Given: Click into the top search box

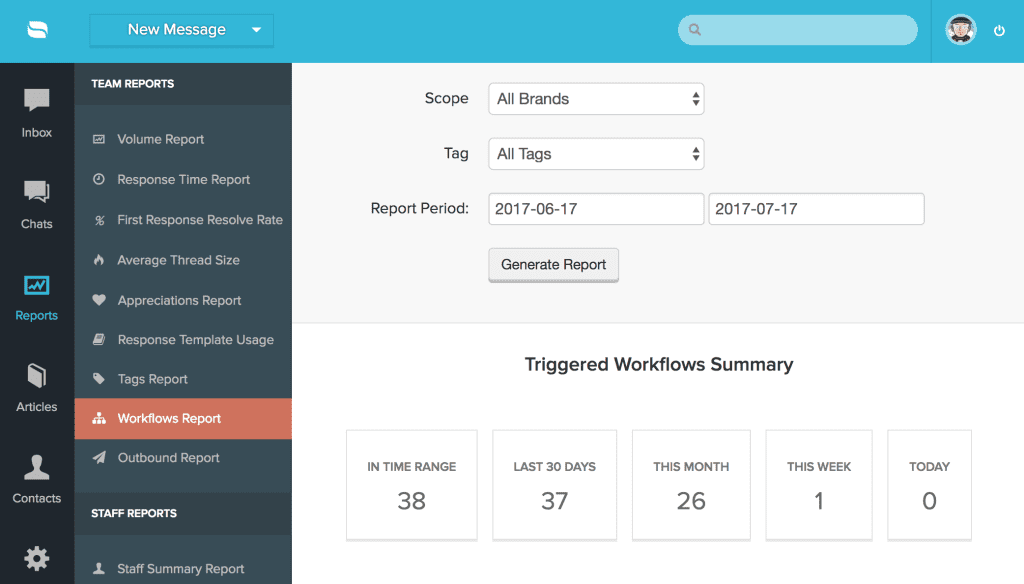Looking at the screenshot, I should click(797, 29).
